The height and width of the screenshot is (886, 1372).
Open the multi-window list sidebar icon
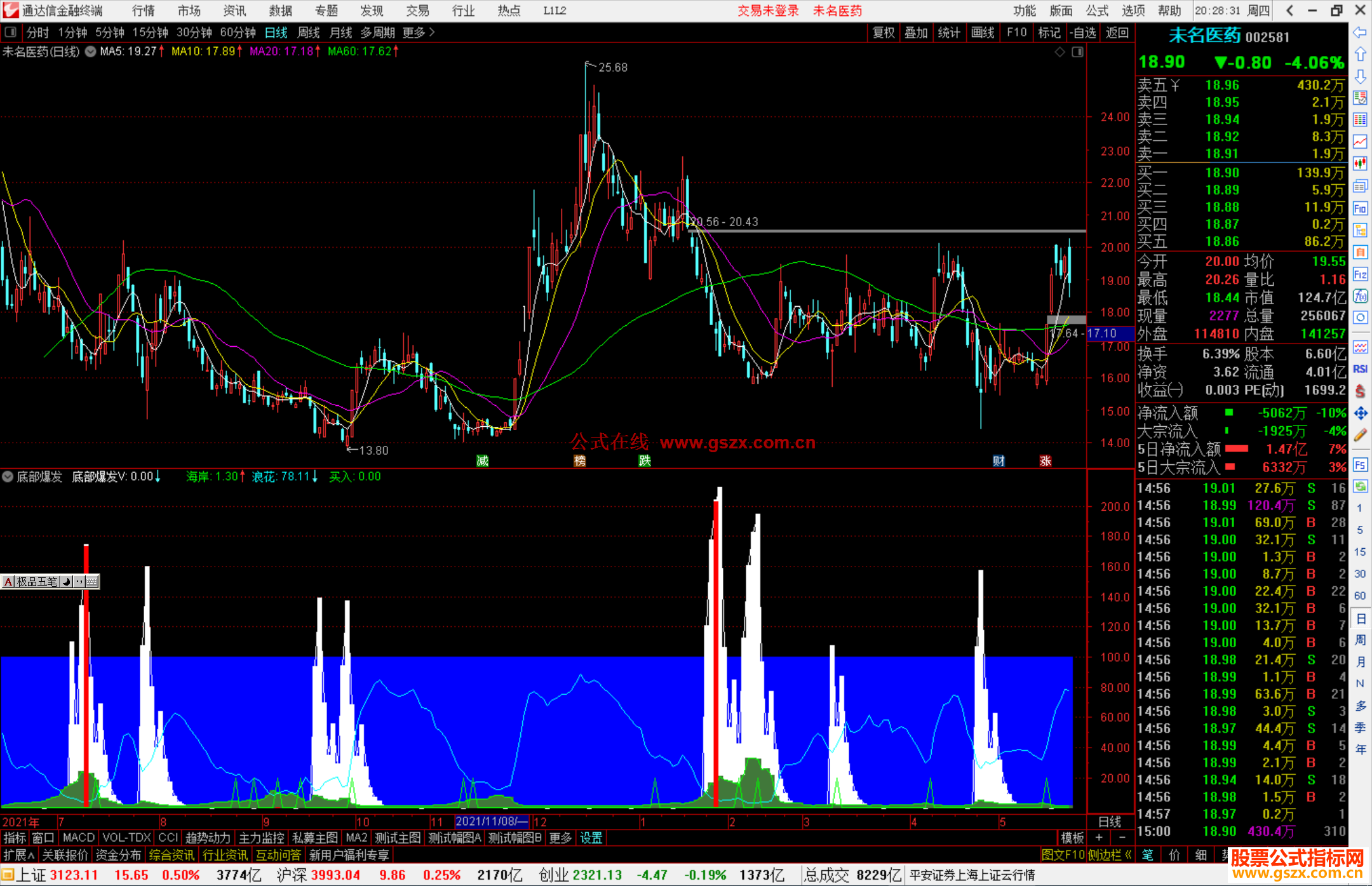[1360, 186]
